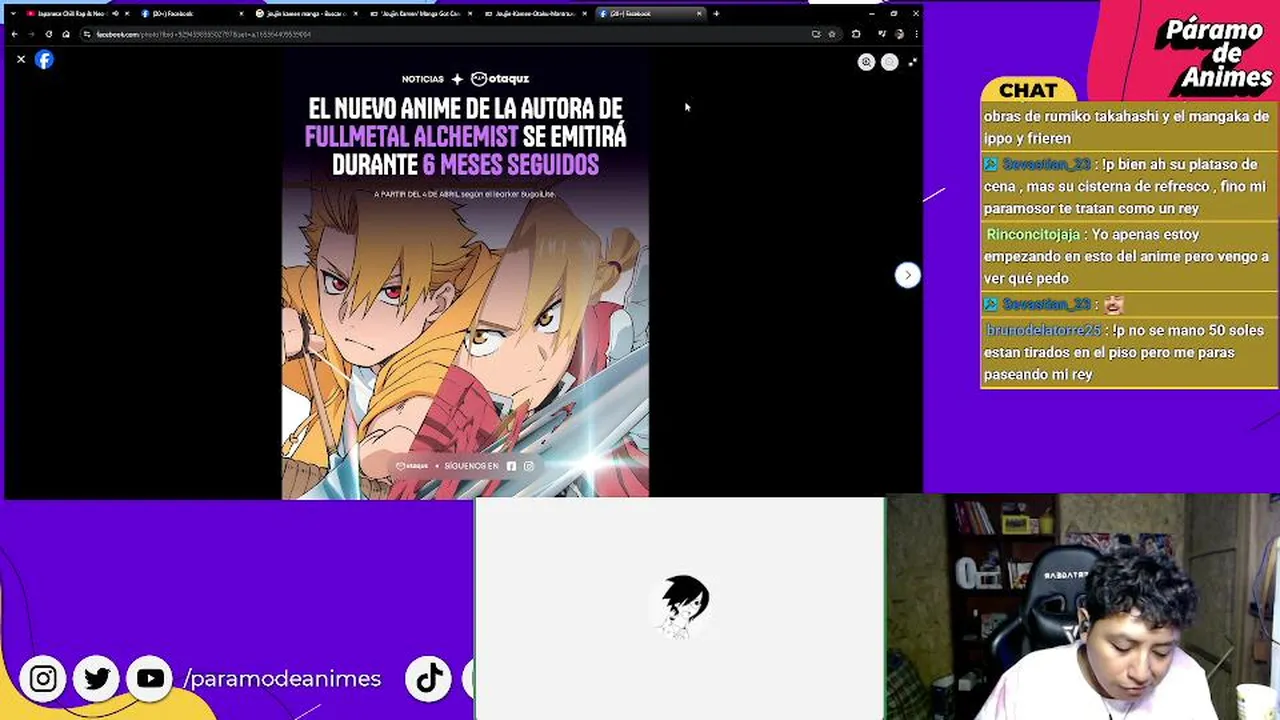Click chat username Rinconcitojaja
Image resolution: width=1280 pixels, height=720 pixels.
[x=1033, y=234]
